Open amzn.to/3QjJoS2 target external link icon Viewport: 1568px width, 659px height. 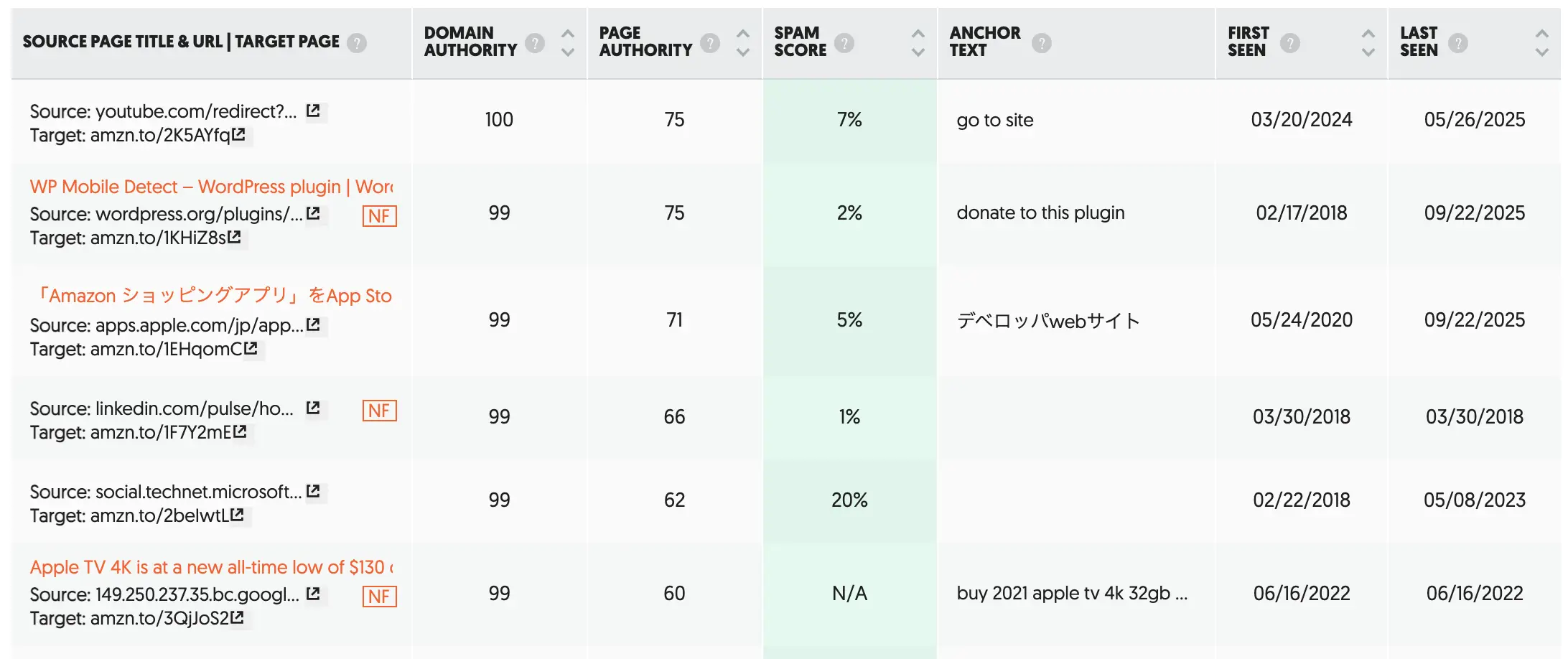point(238,617)
